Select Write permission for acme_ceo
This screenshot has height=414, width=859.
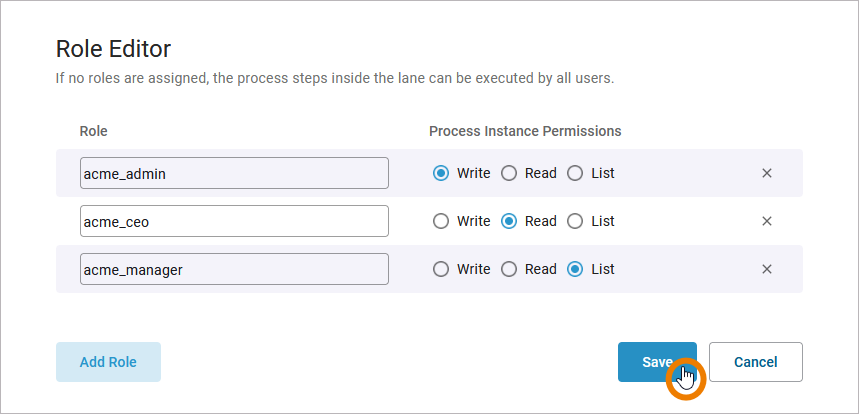pyautogui.click(x=441, y=221)
